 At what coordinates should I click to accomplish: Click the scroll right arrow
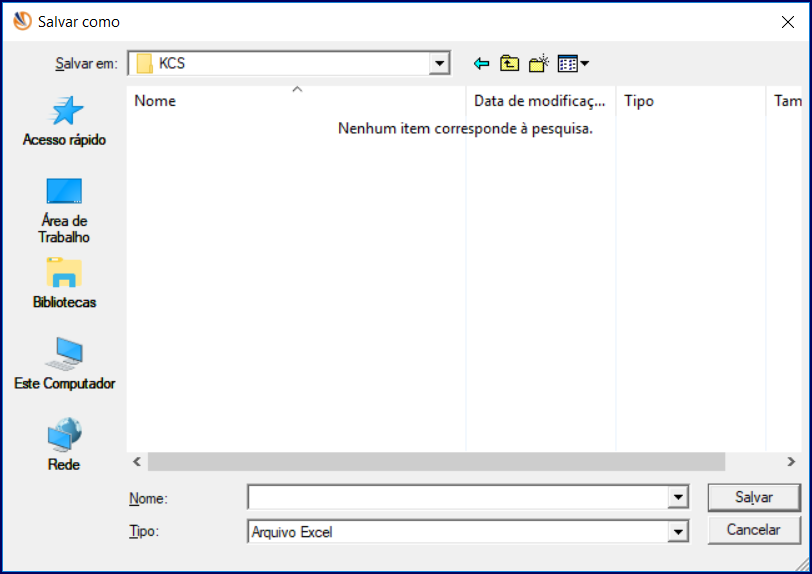coord(791,462)
